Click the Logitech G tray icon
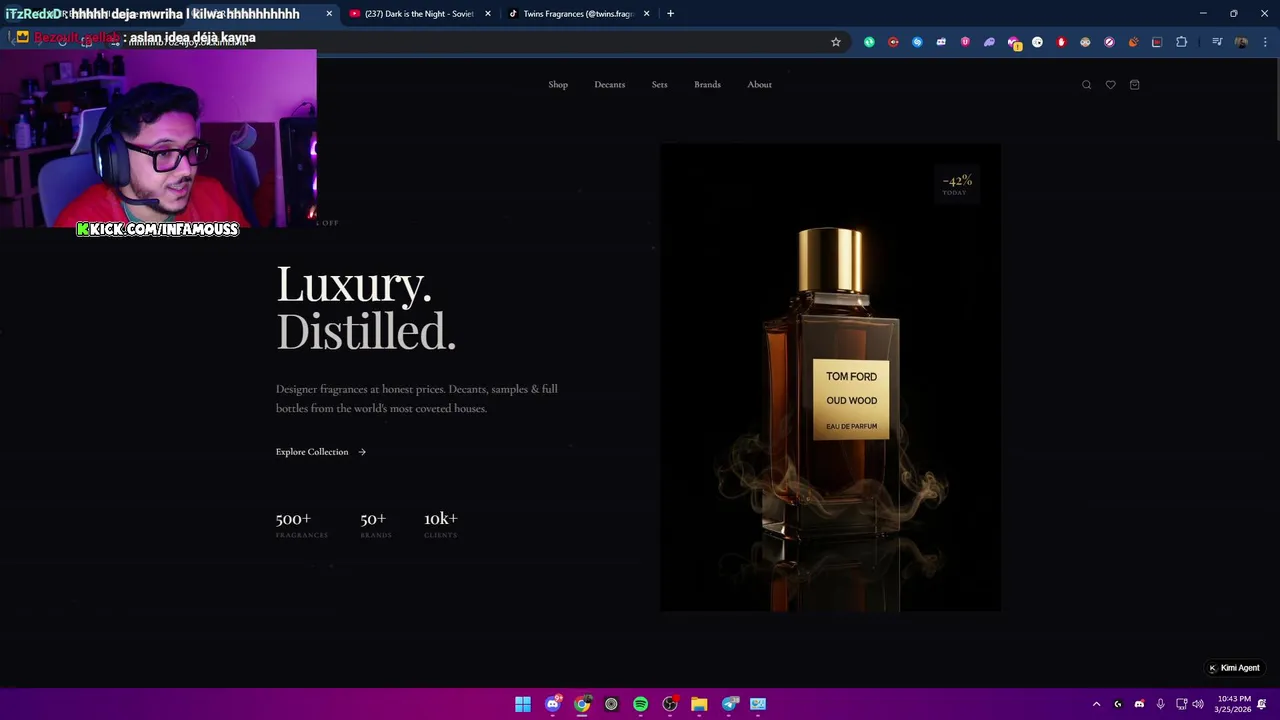 tap(1118, 704)
